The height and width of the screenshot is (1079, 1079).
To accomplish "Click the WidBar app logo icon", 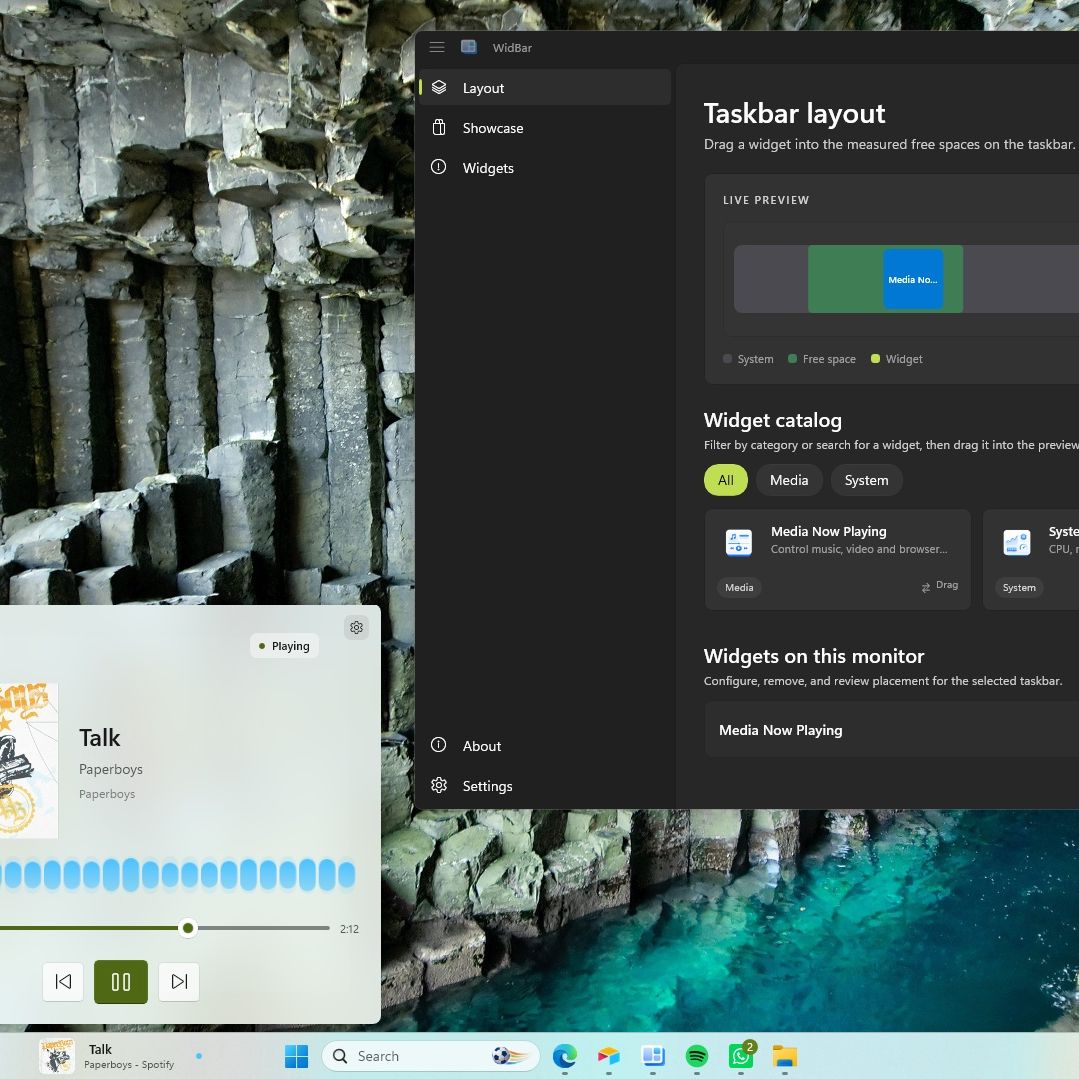I will point(469,47).
